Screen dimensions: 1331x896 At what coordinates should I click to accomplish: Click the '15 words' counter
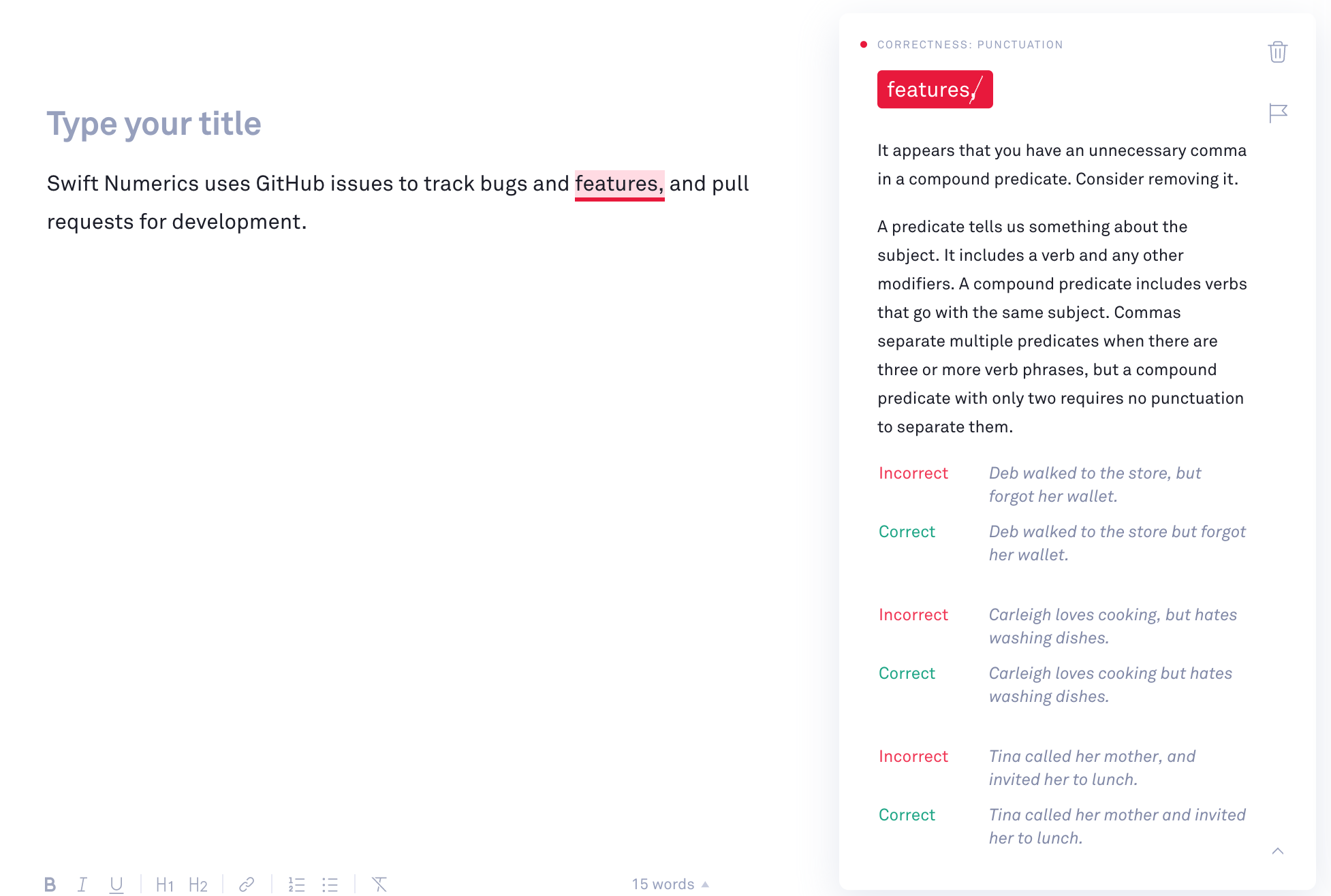point(662,883)
